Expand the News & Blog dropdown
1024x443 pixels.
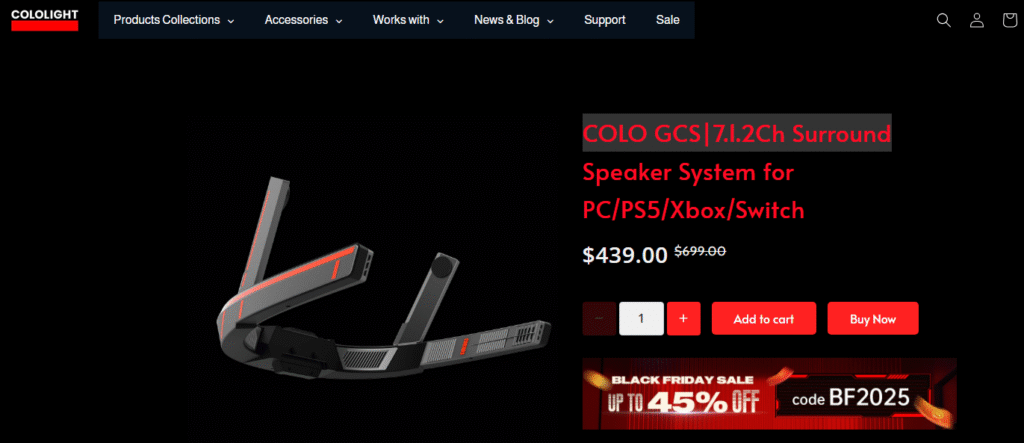tap(513, 20)
